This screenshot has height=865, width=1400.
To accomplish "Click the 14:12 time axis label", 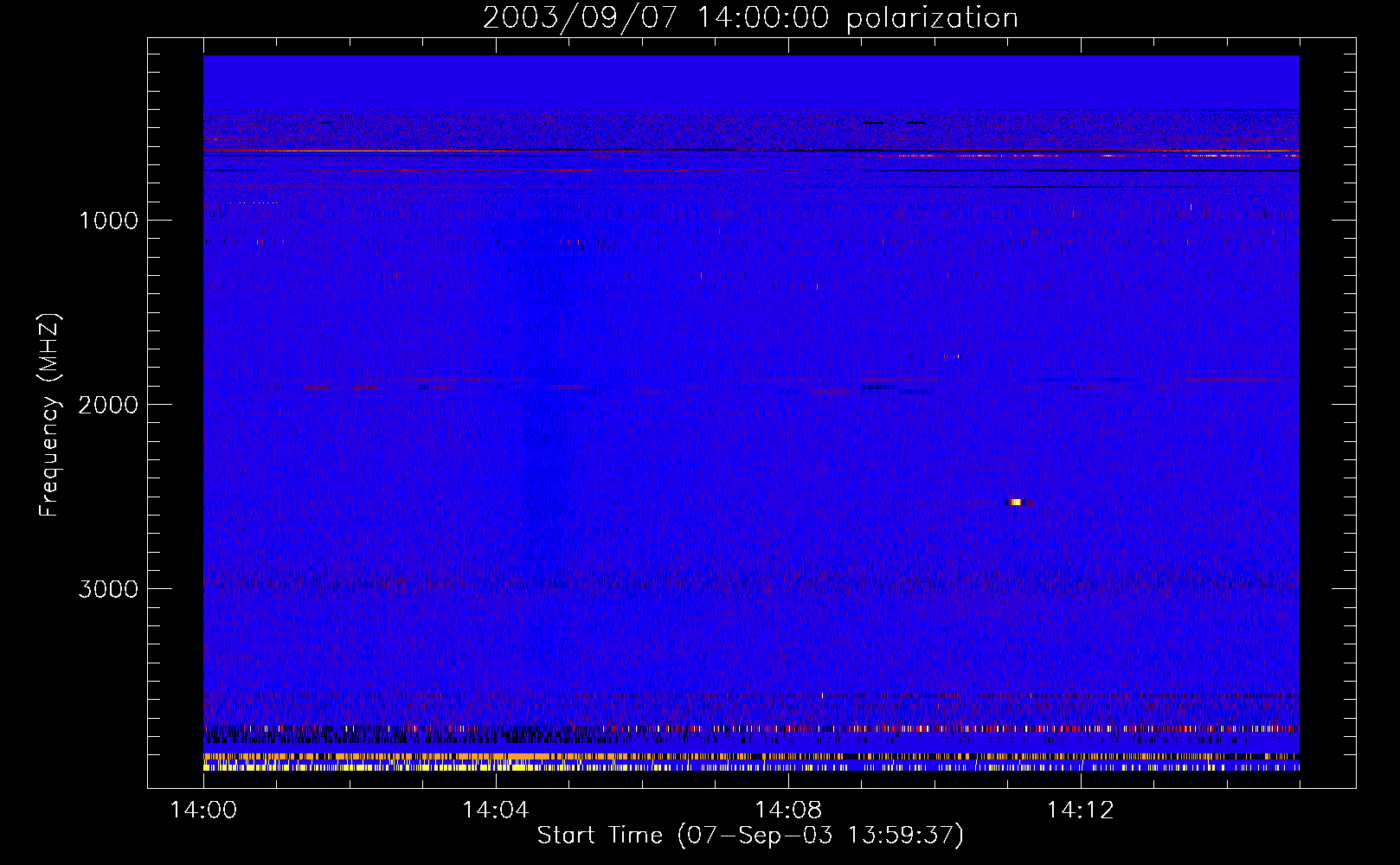I will 1081,811.
